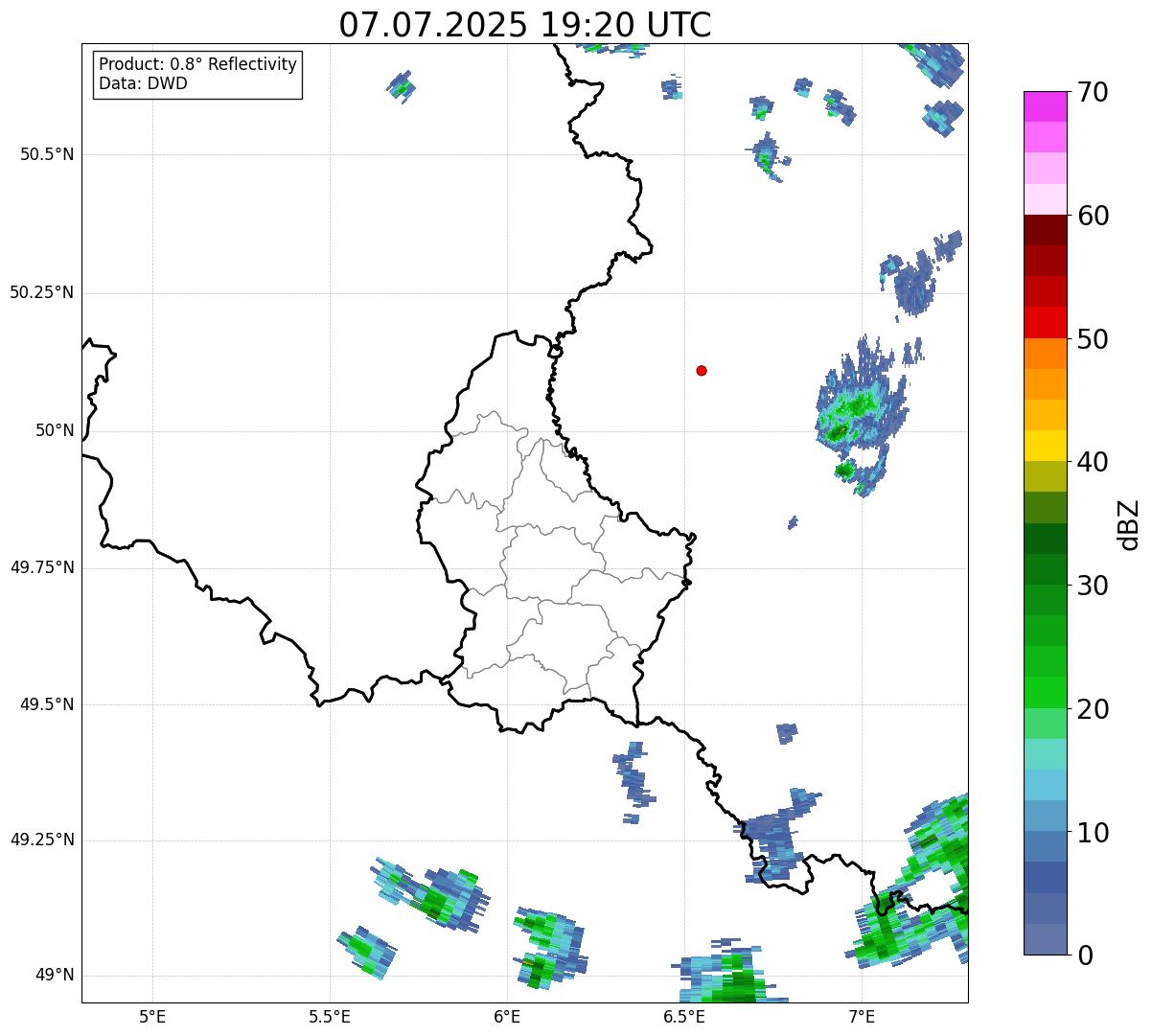Click the title "07.07.2025 19:20 UTC"
The height and width of the screenshot is (1036, 1152).
525,25
